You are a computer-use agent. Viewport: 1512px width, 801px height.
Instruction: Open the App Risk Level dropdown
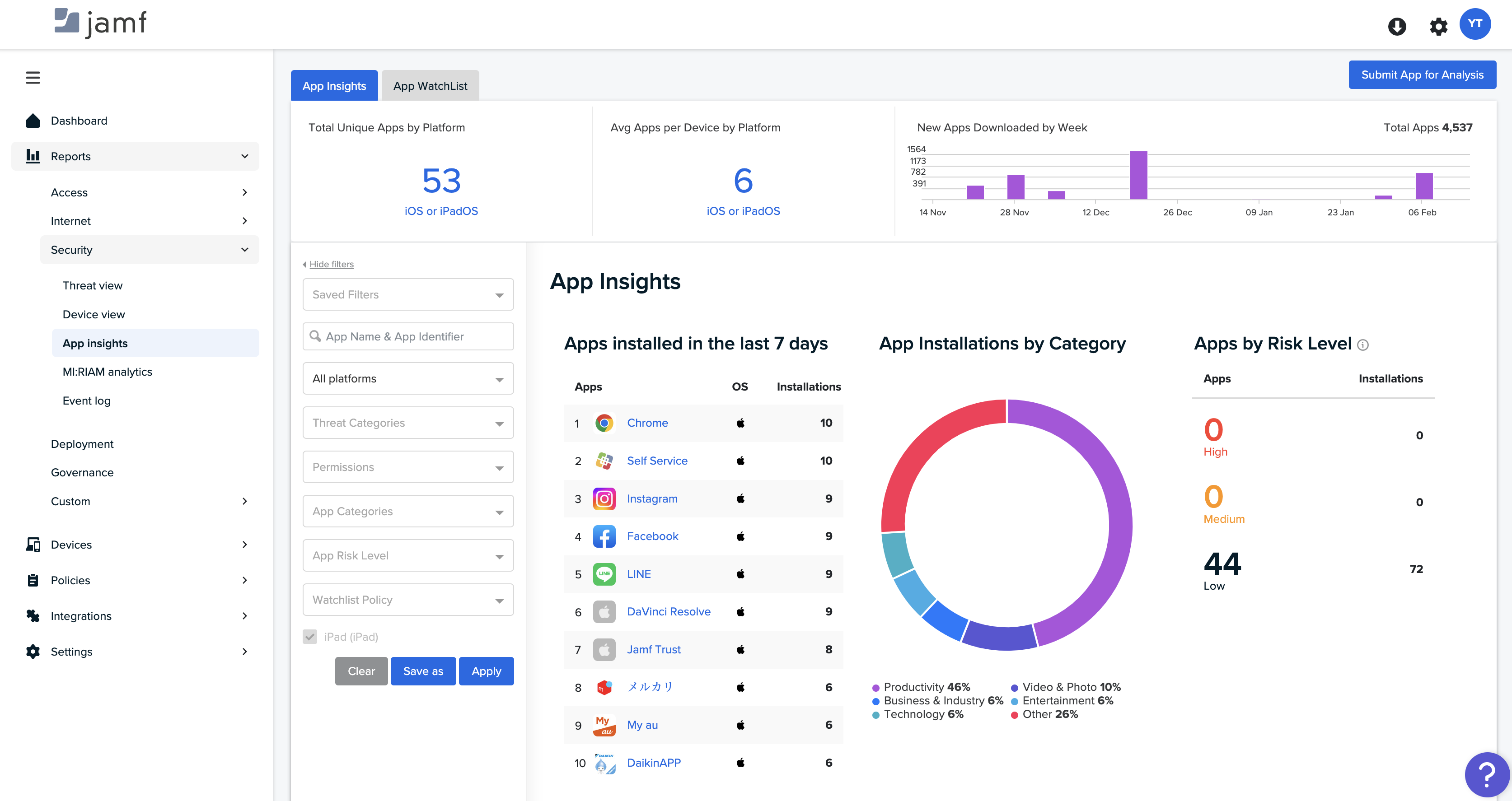[x=408, y=555]
